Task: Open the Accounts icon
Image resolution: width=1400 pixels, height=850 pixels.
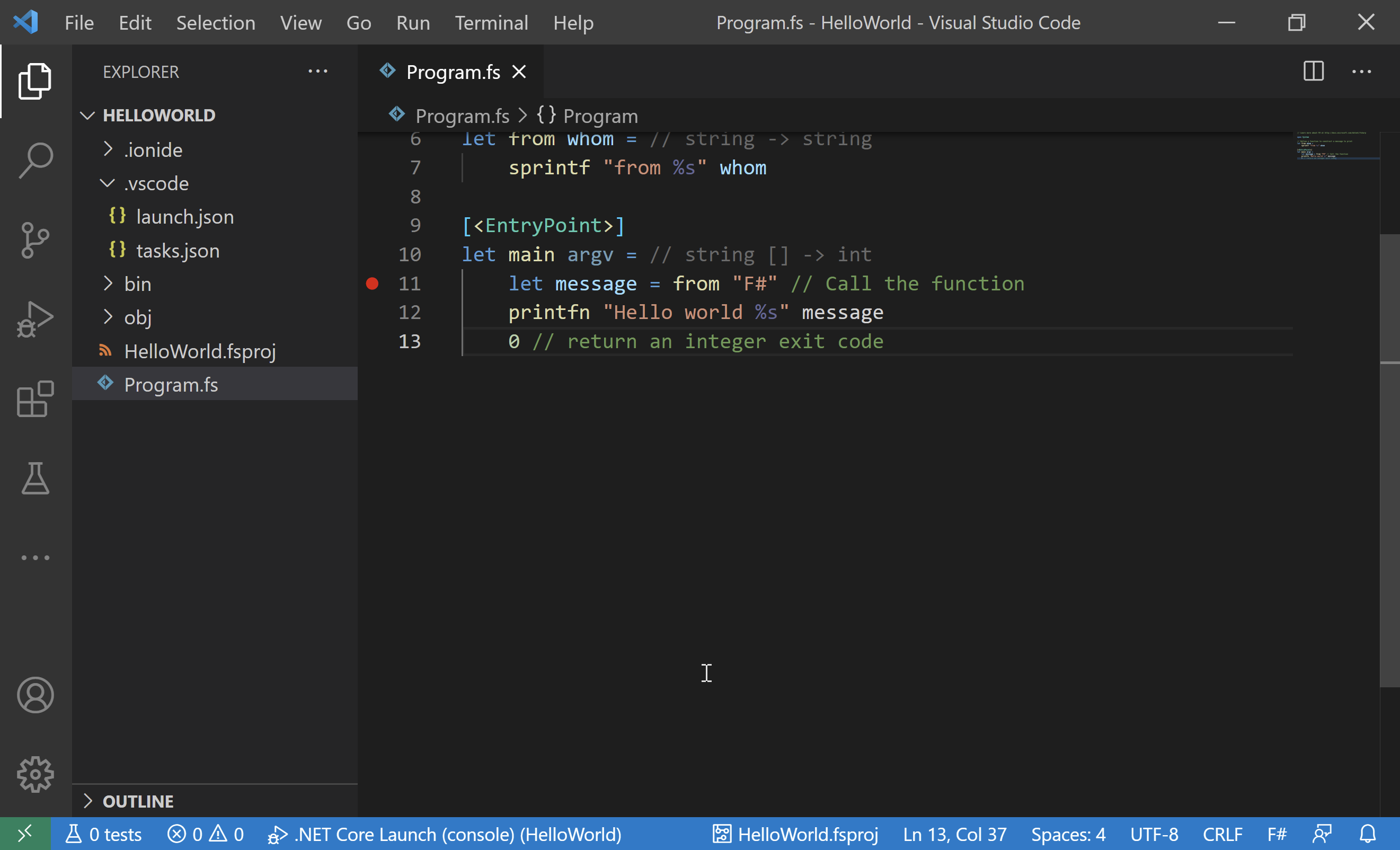Action: coord(35,694)
